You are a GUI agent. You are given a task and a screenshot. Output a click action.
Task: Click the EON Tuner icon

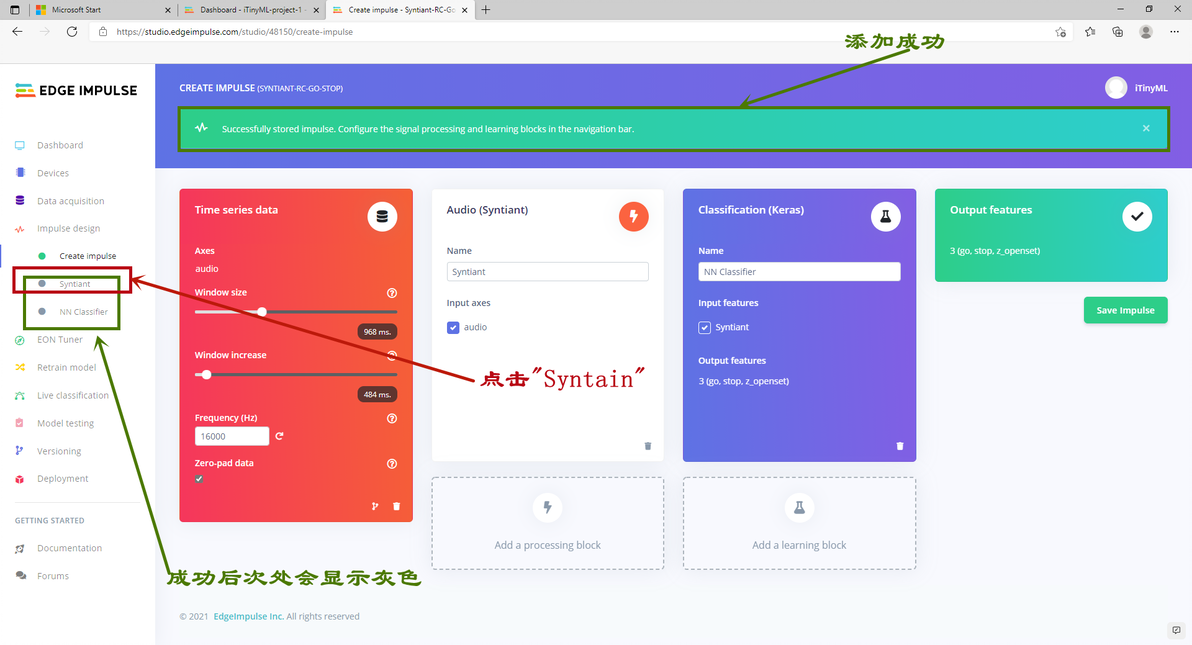click(x=20, y=340)
